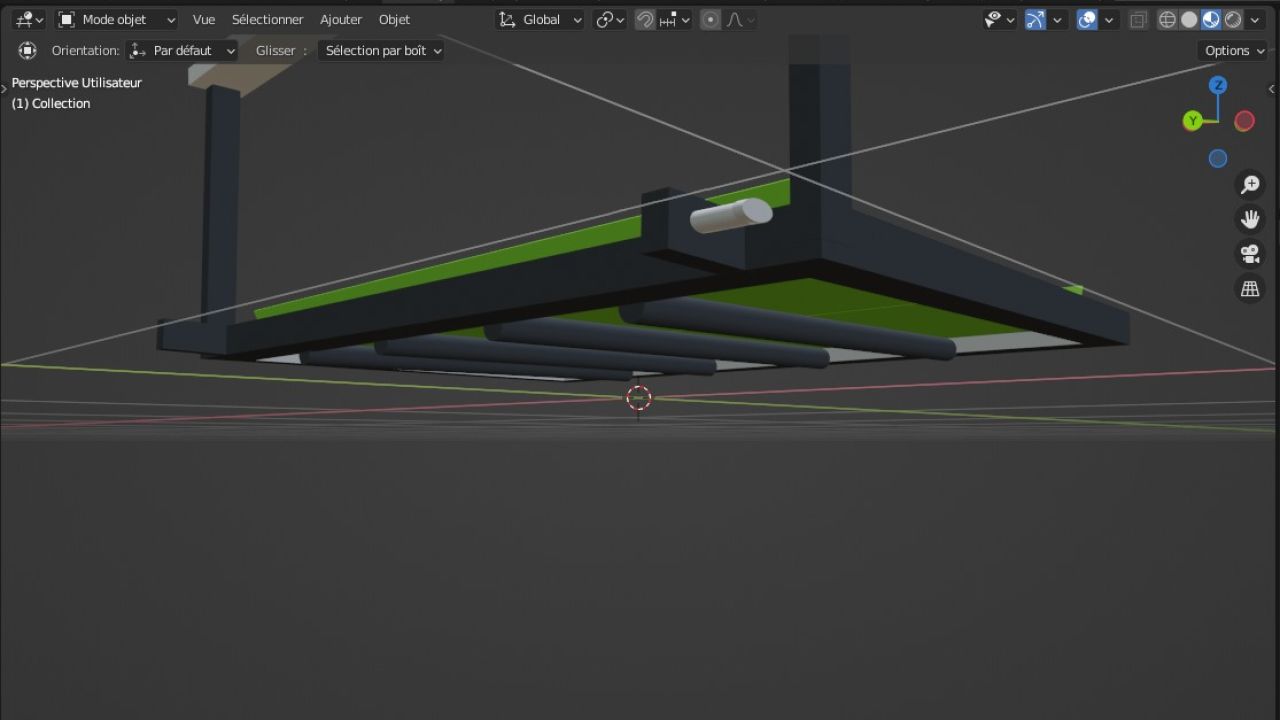
Task: Click the green Y axis gizmo ball
Action: (x=1192, y=121)
